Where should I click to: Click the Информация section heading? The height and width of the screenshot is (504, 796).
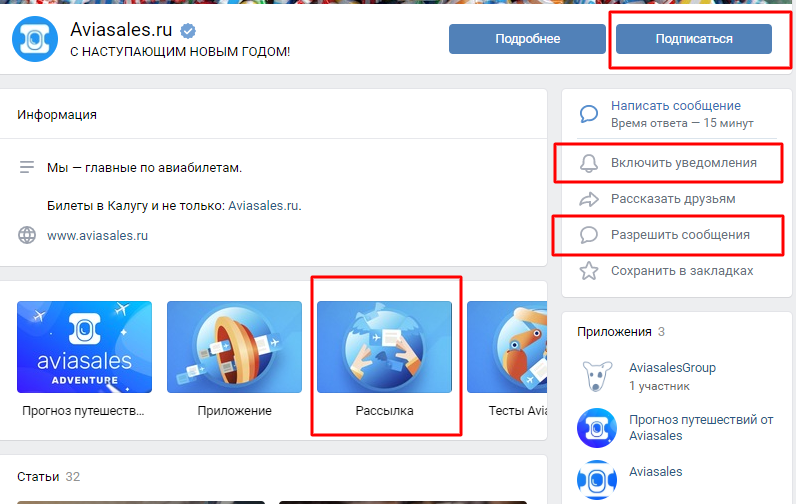pos(57,115)
